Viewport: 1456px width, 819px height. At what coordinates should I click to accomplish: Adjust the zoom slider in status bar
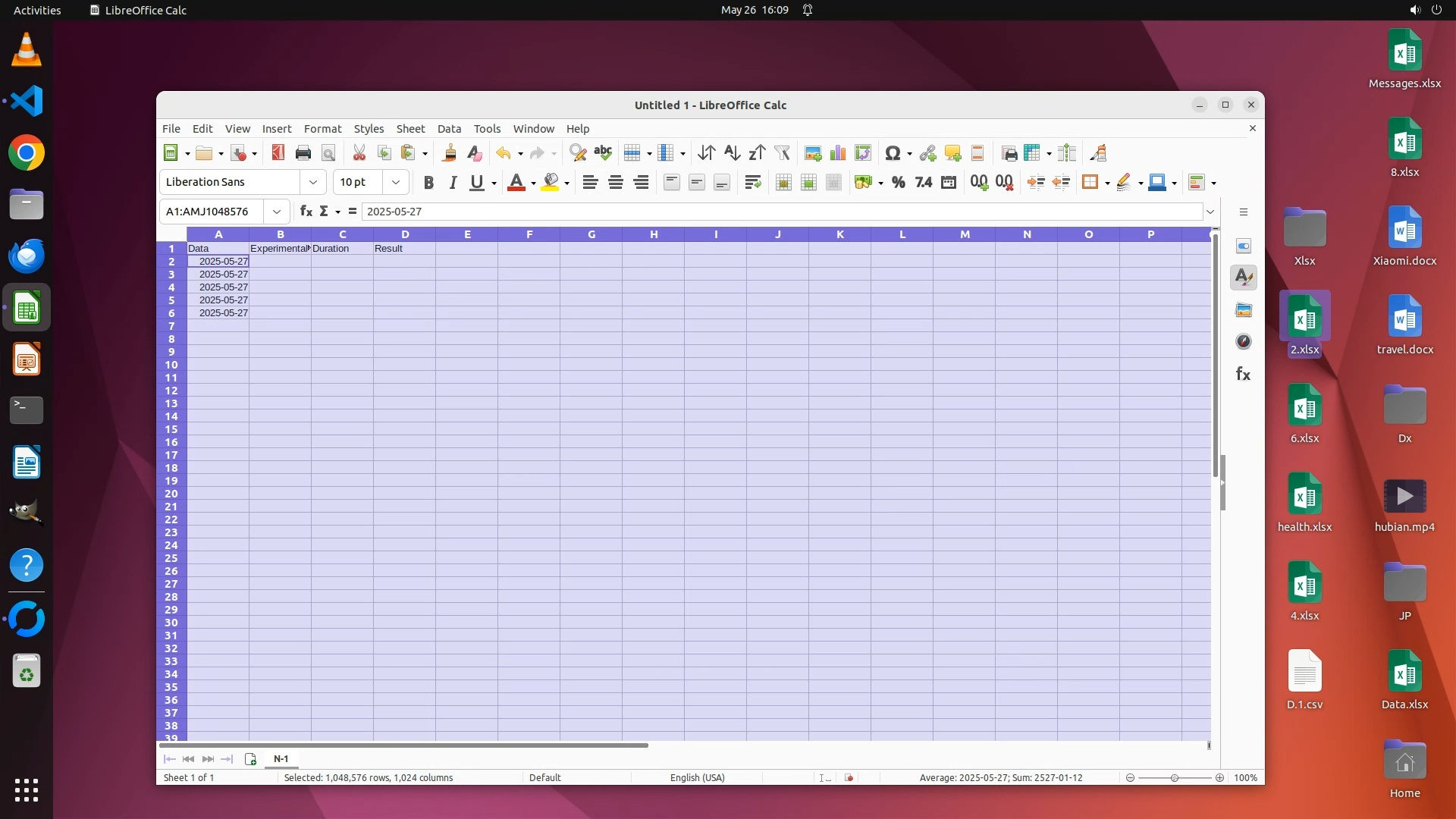tap(1174, 778)
